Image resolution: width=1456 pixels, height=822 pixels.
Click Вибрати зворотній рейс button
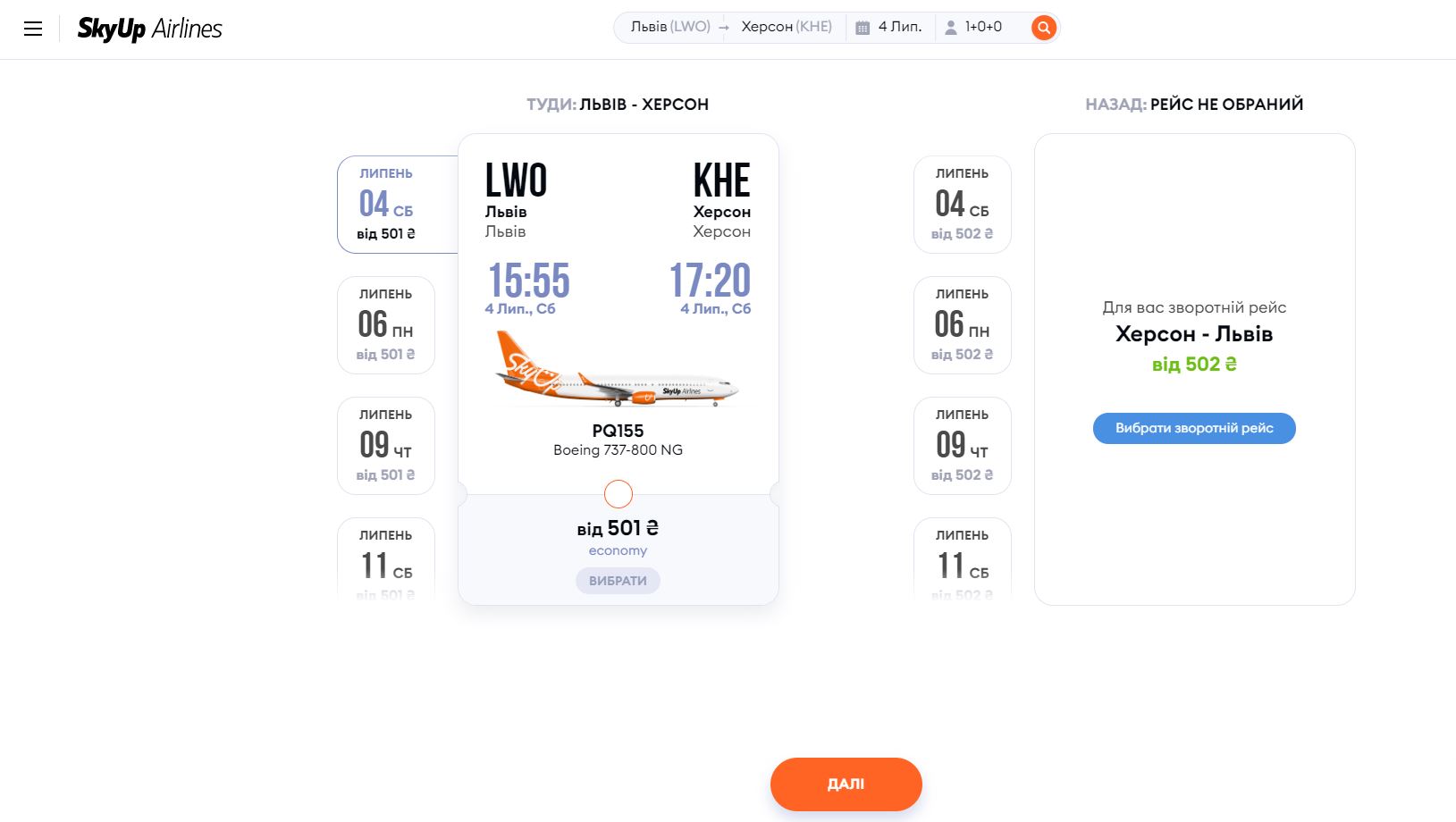(1194, 428)
